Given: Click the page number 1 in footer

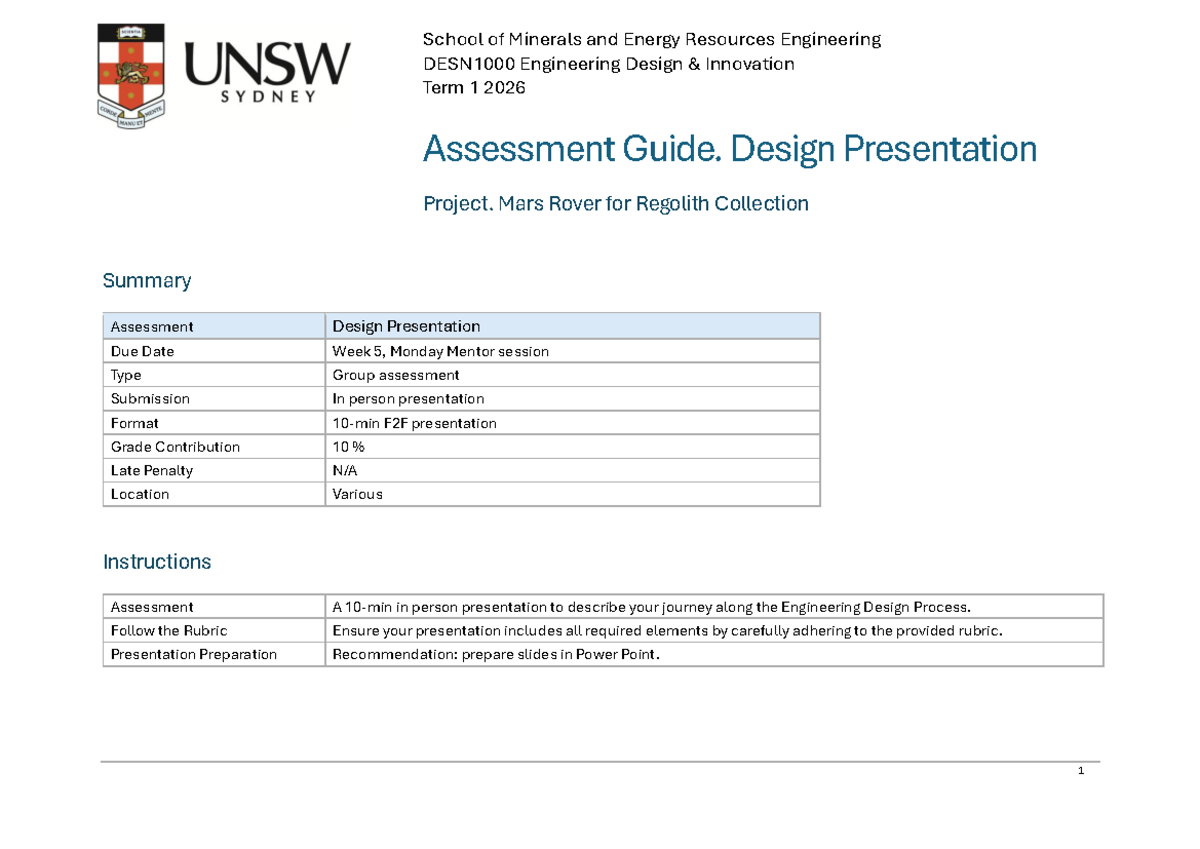Looking at the screenshot, I should [x=1082, y=771].
